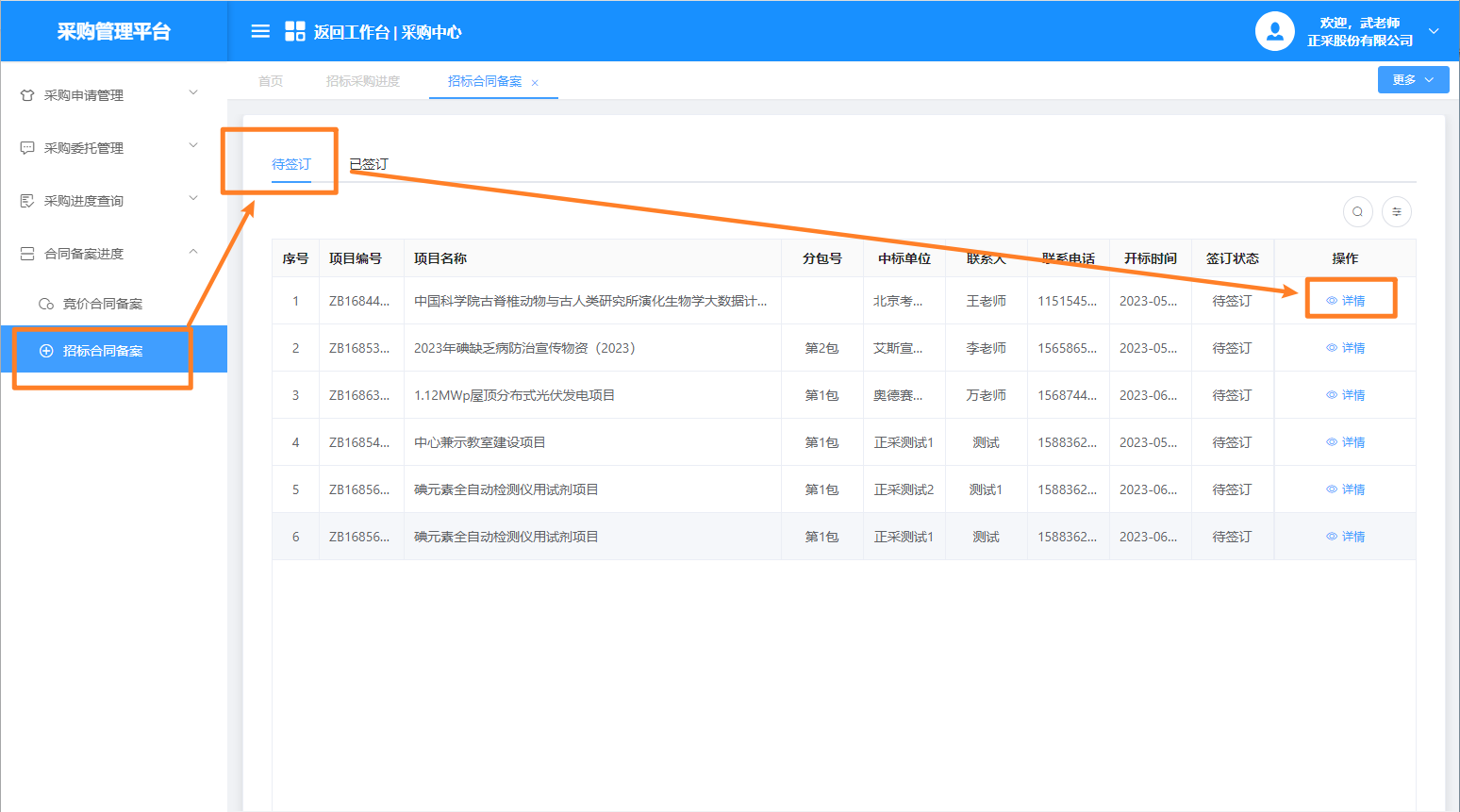Click the round search icon button
The width and height of the screenshot is (1460, 812).
click(x=1357, y=211)
